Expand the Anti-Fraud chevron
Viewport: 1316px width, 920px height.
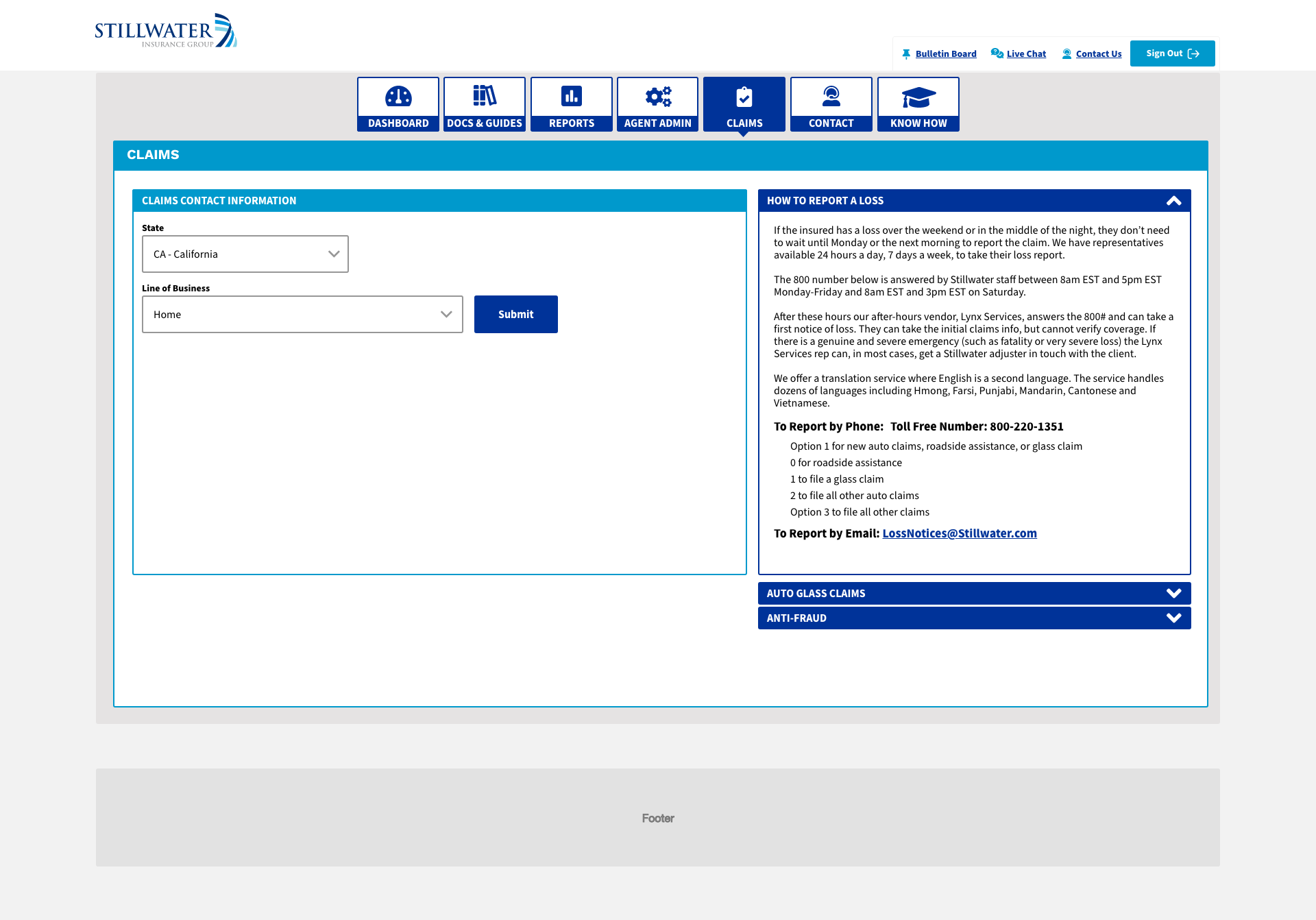click(x=1174, y=618)
